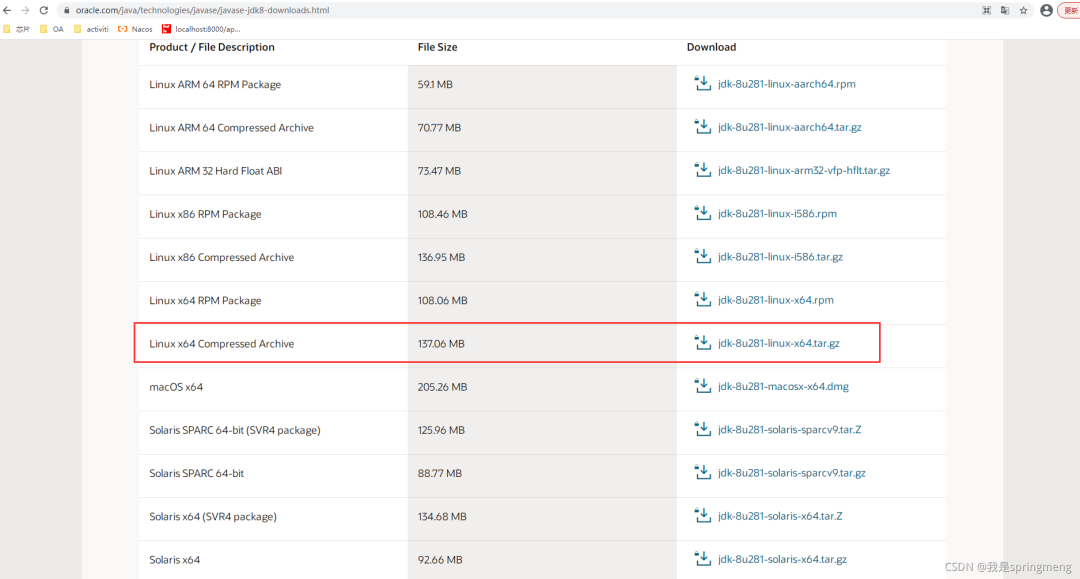Open jdk-8u281-solaris-sparcv9.tar.gz link
This screenshot has width=1080, height=579.
[791, 472]
